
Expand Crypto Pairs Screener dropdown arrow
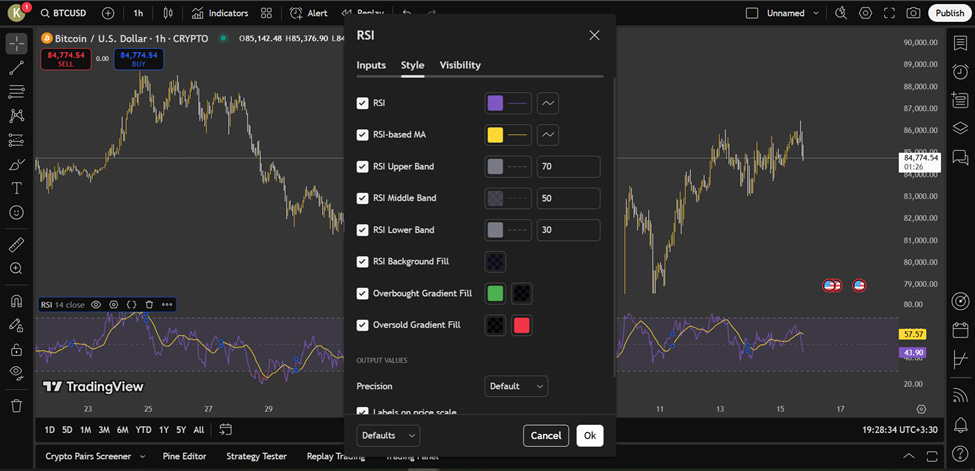pos(142,457)
